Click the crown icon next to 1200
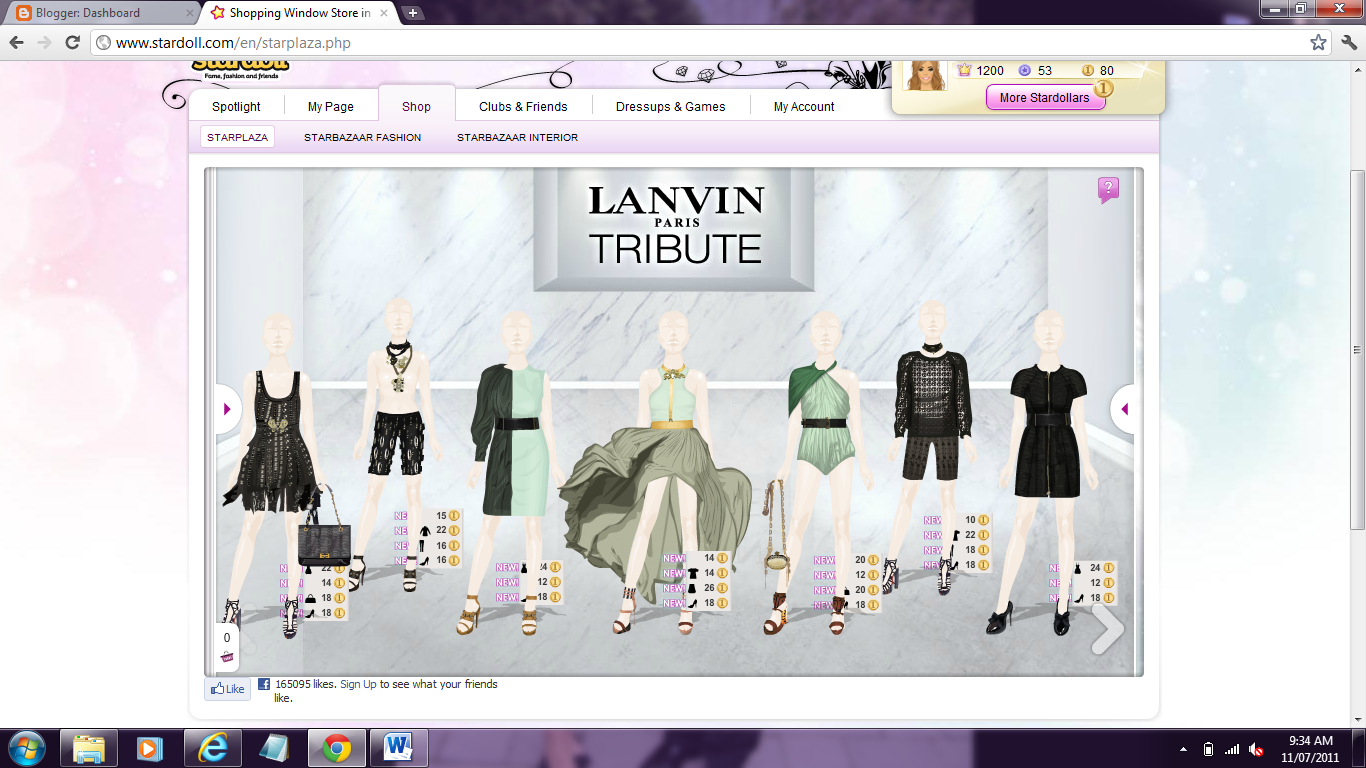Viewport: 1366px width, 768px height. click(x=964, y=70)
